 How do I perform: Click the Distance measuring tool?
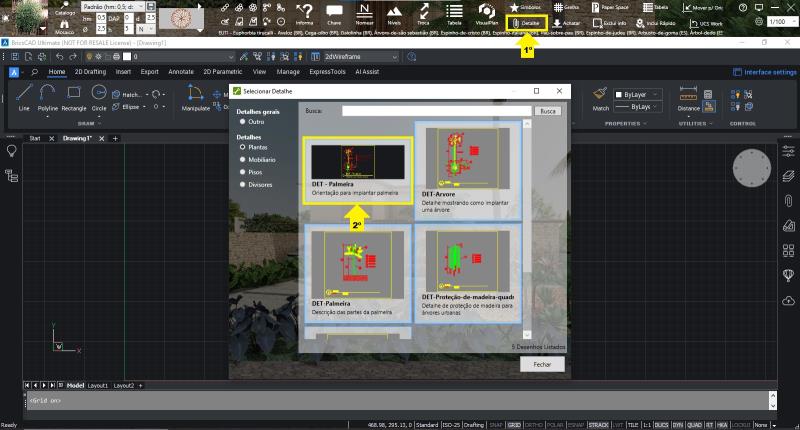(x=689, y=95)
